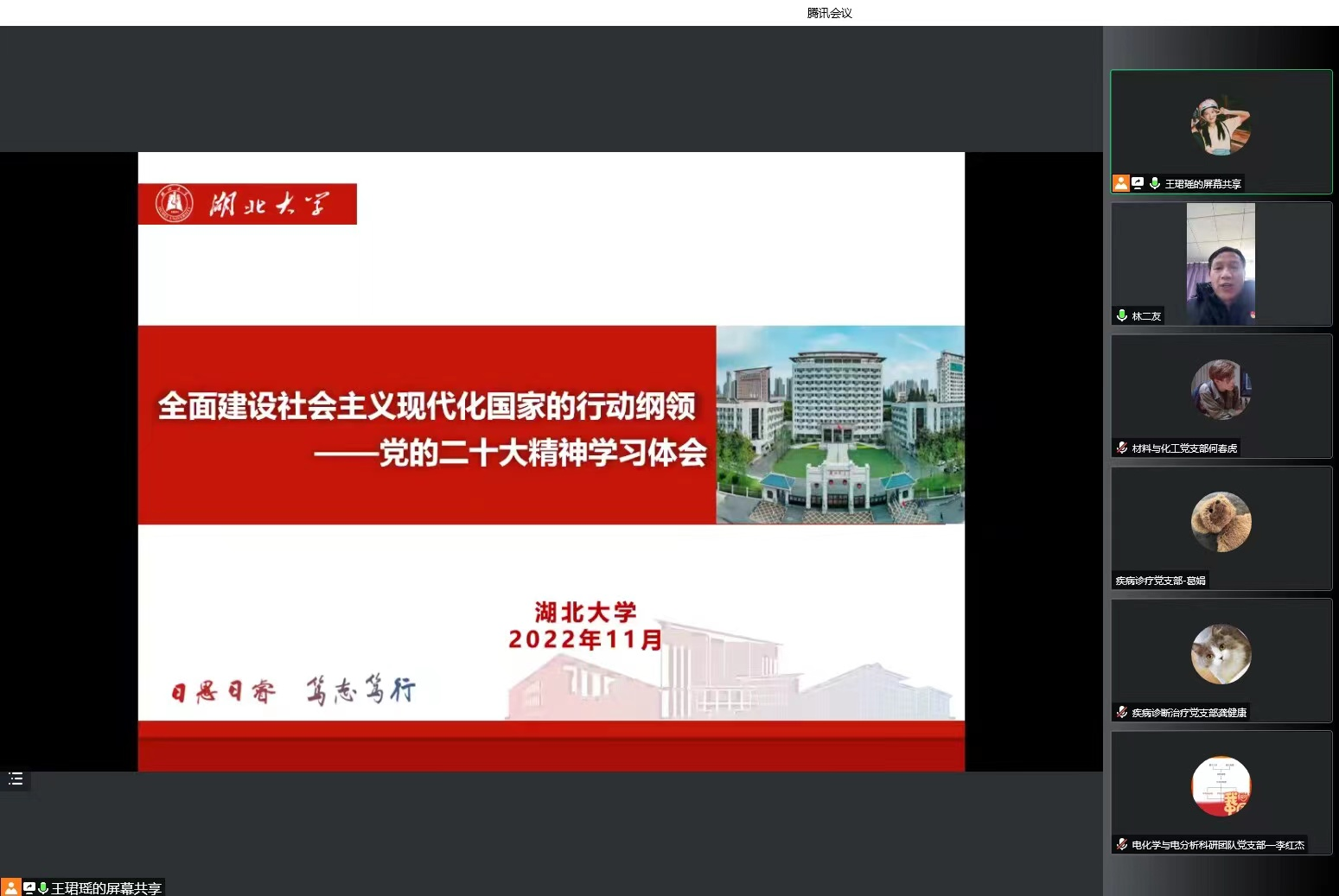Select the cat avatar of 疾病诊断治疗党支部龚健康

[1221, 654]
